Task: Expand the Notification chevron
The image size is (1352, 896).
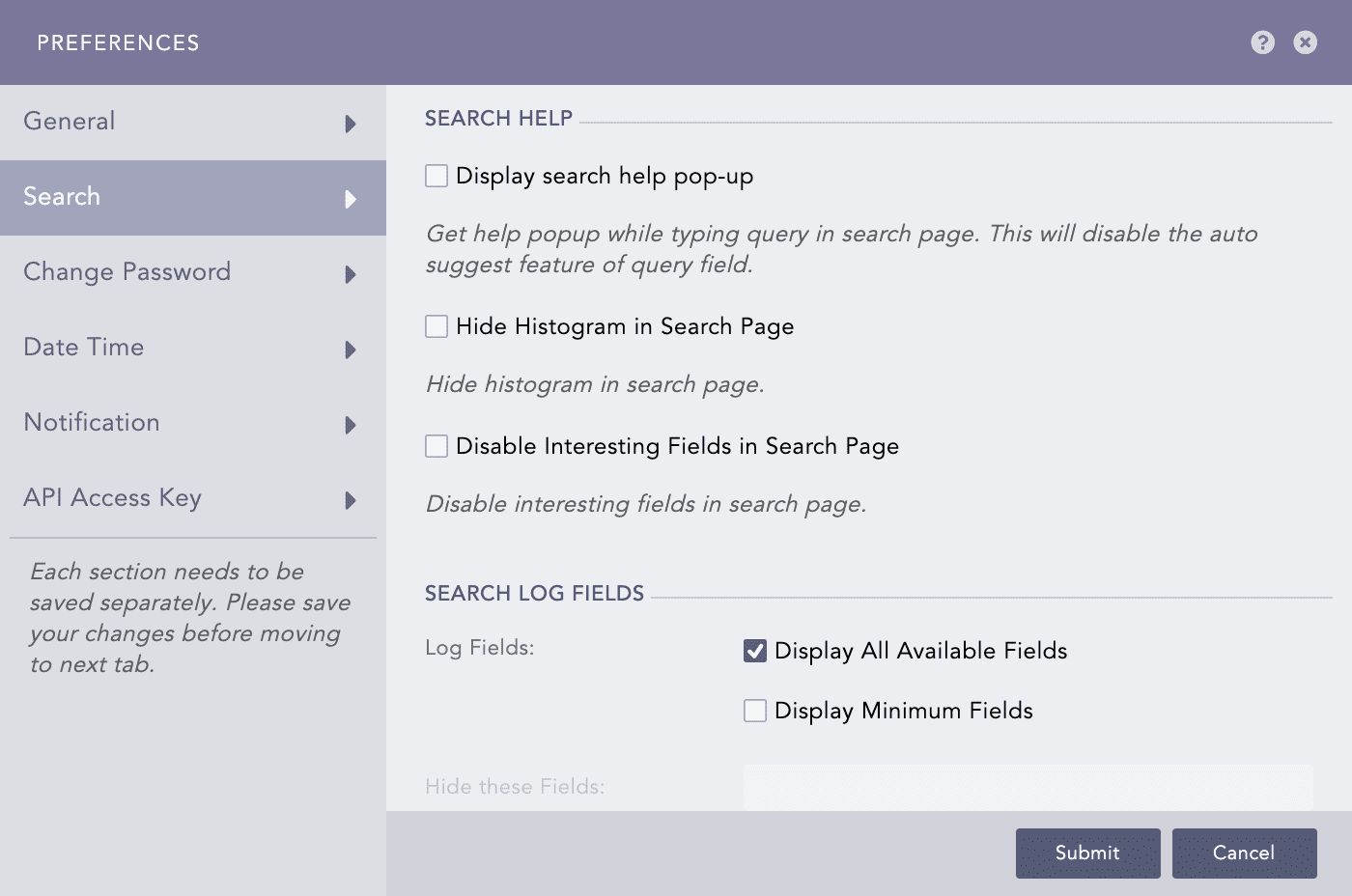Action: click(350, 425)
